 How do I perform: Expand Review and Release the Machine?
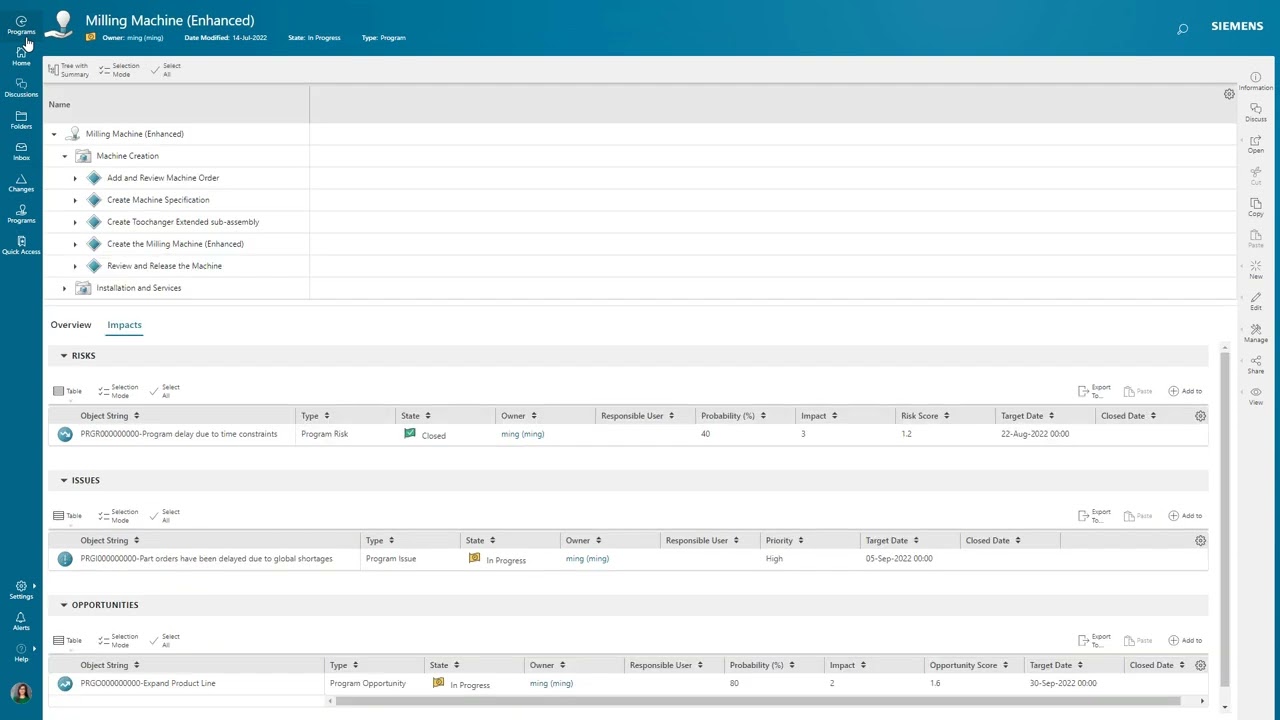pyautogui.click(x=75, y=266)
